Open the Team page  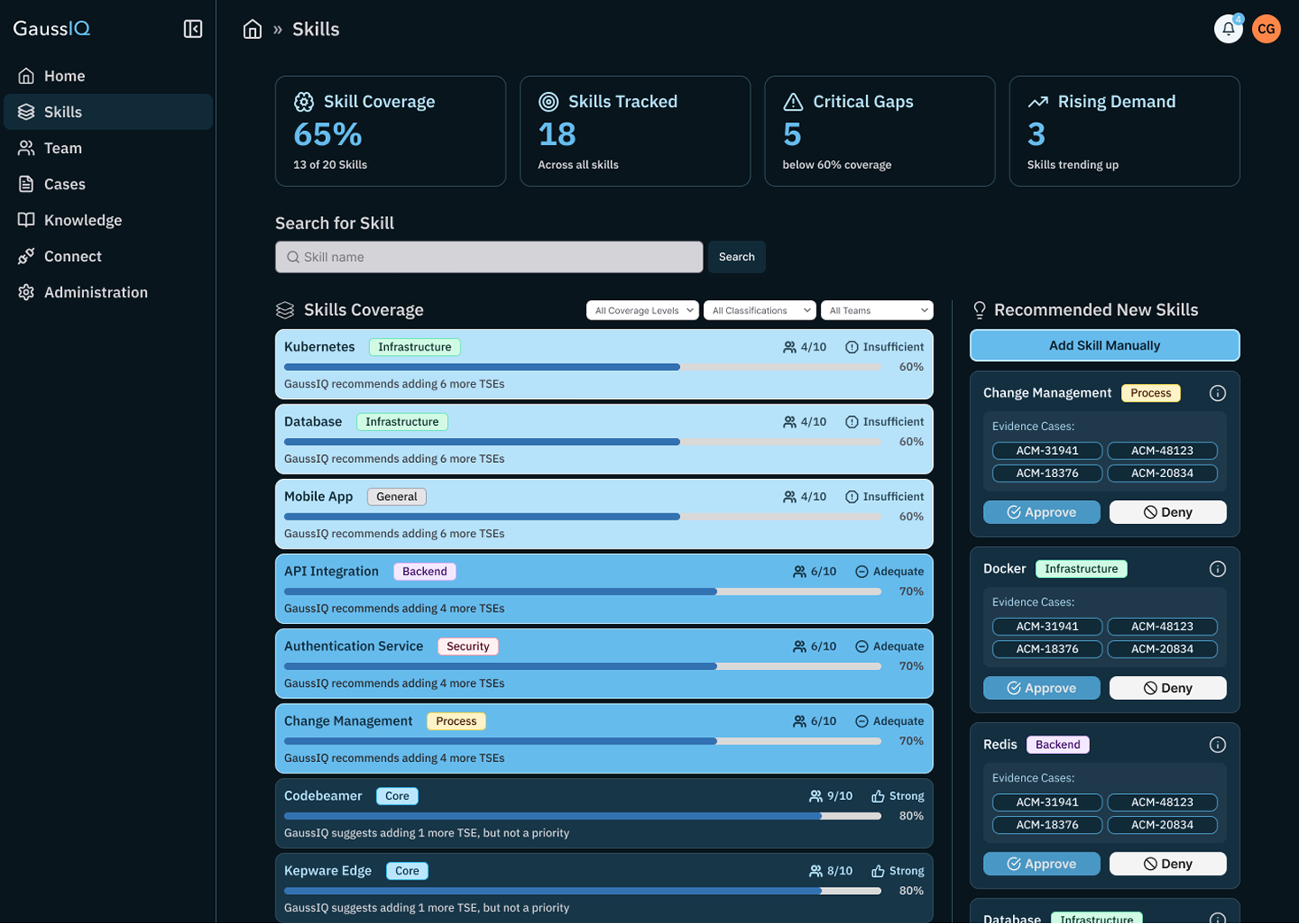coord(108,148)
